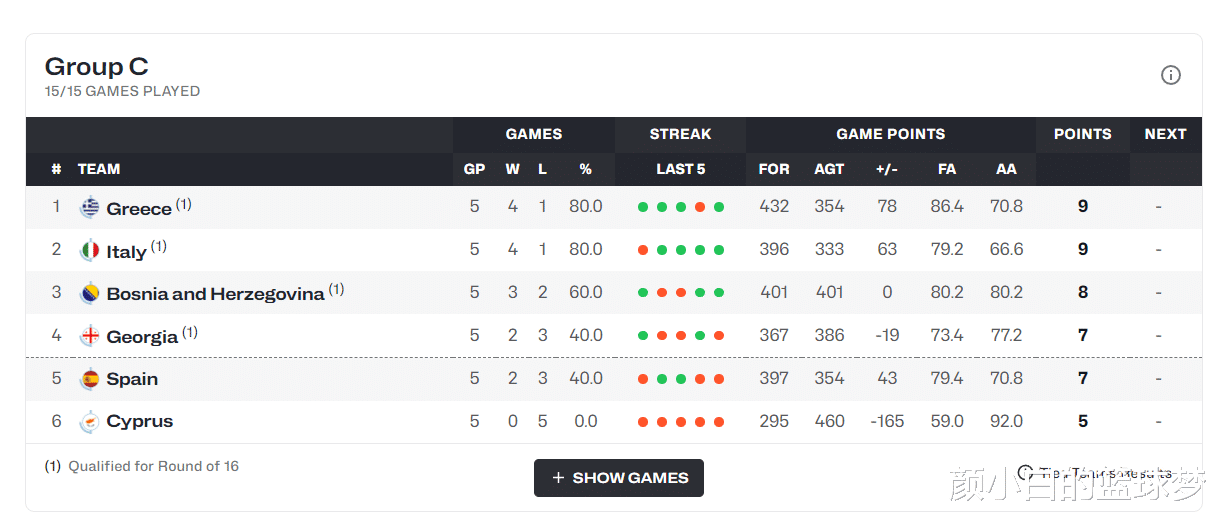Image resolution: width=1225 pixels, height=526 pixels.
Task: Open the Greece team link
Action: [139, 209]
